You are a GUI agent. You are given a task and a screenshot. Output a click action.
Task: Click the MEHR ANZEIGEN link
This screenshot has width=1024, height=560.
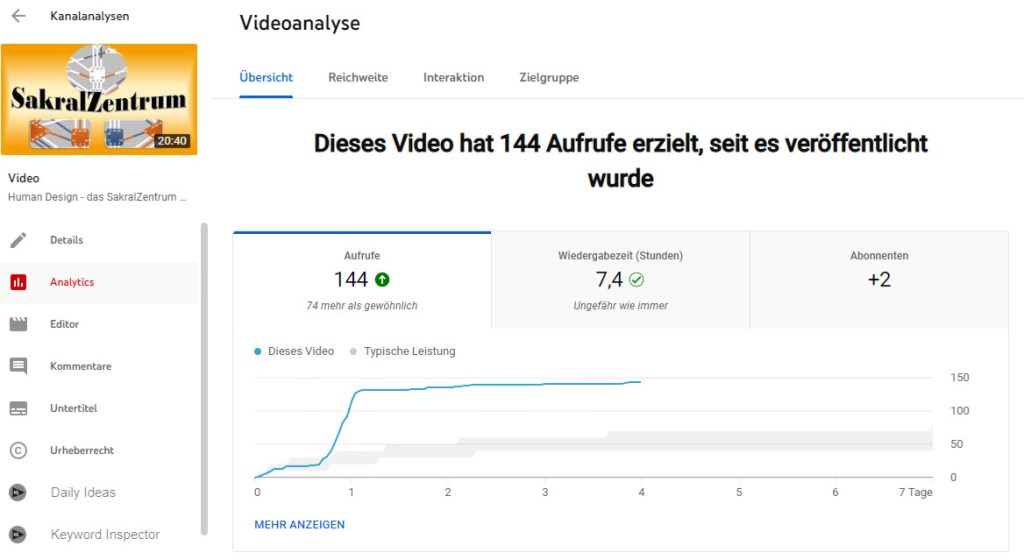point(300,524)
